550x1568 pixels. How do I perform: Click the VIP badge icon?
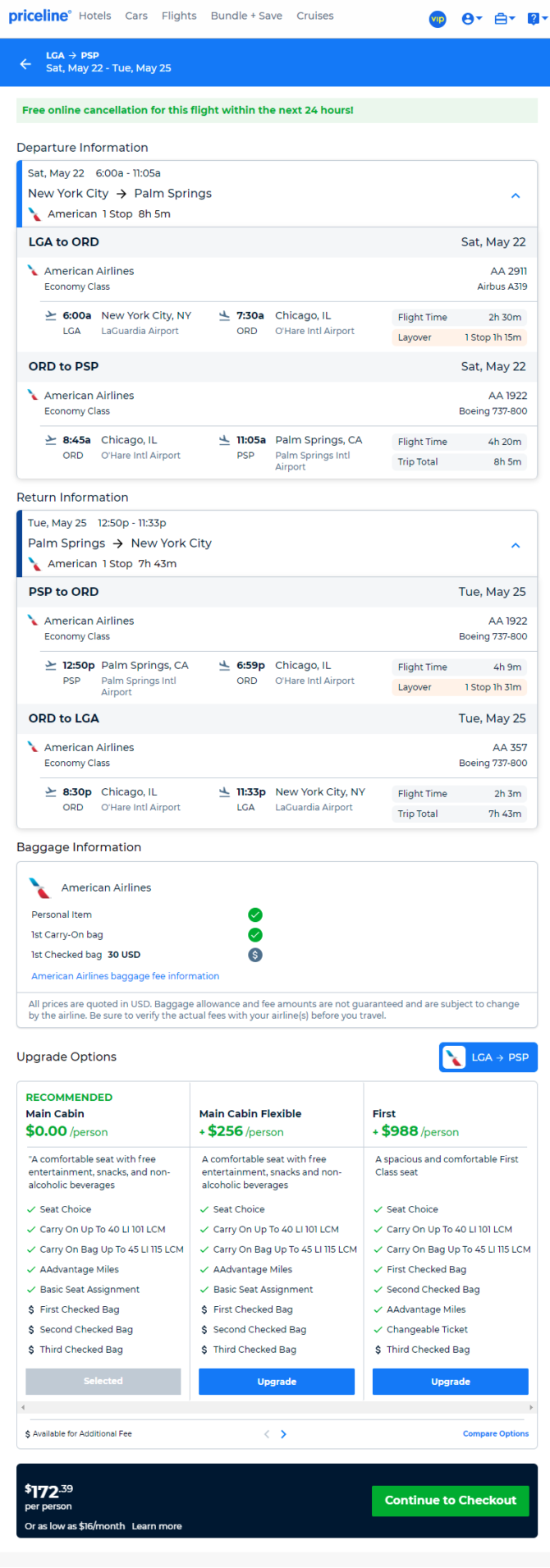click(438, 19)
